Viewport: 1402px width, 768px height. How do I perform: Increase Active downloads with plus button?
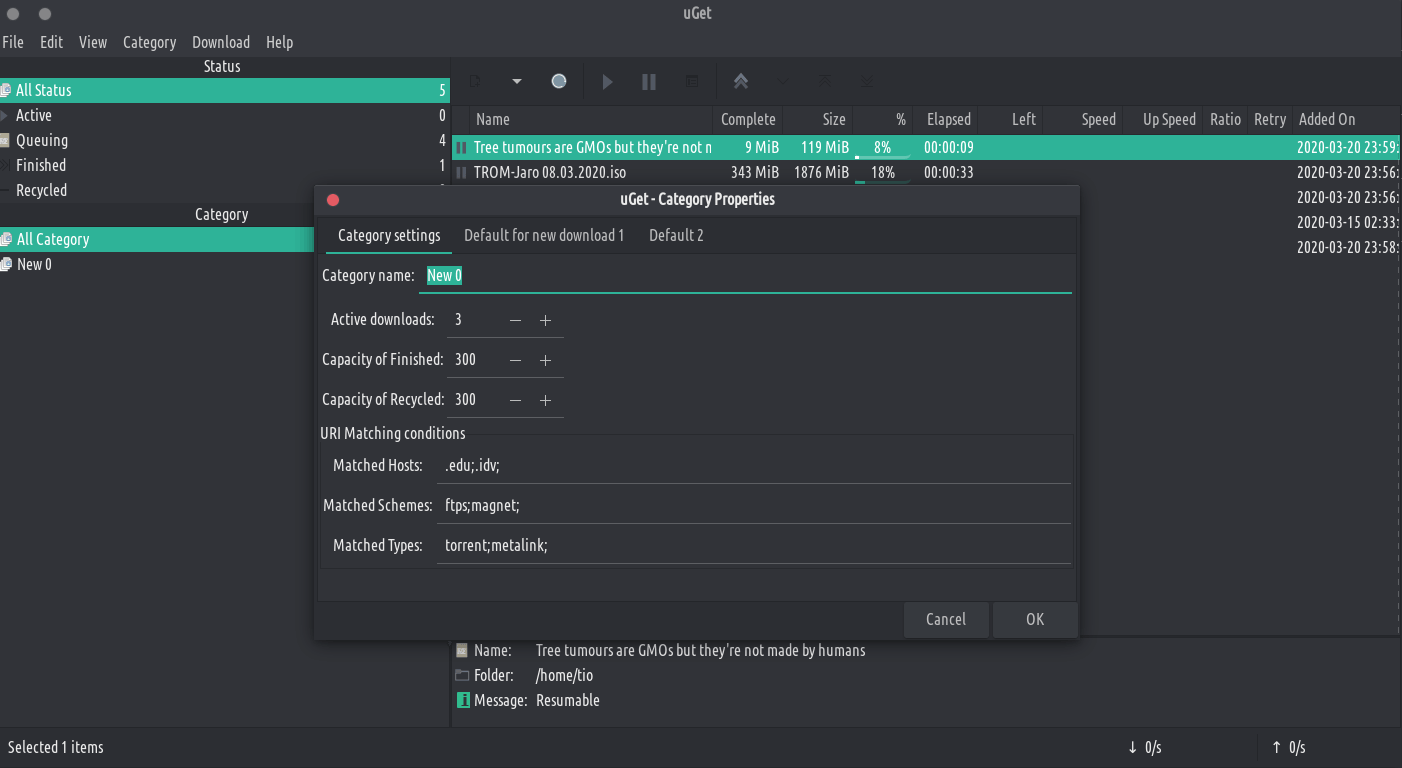point(545,320)
